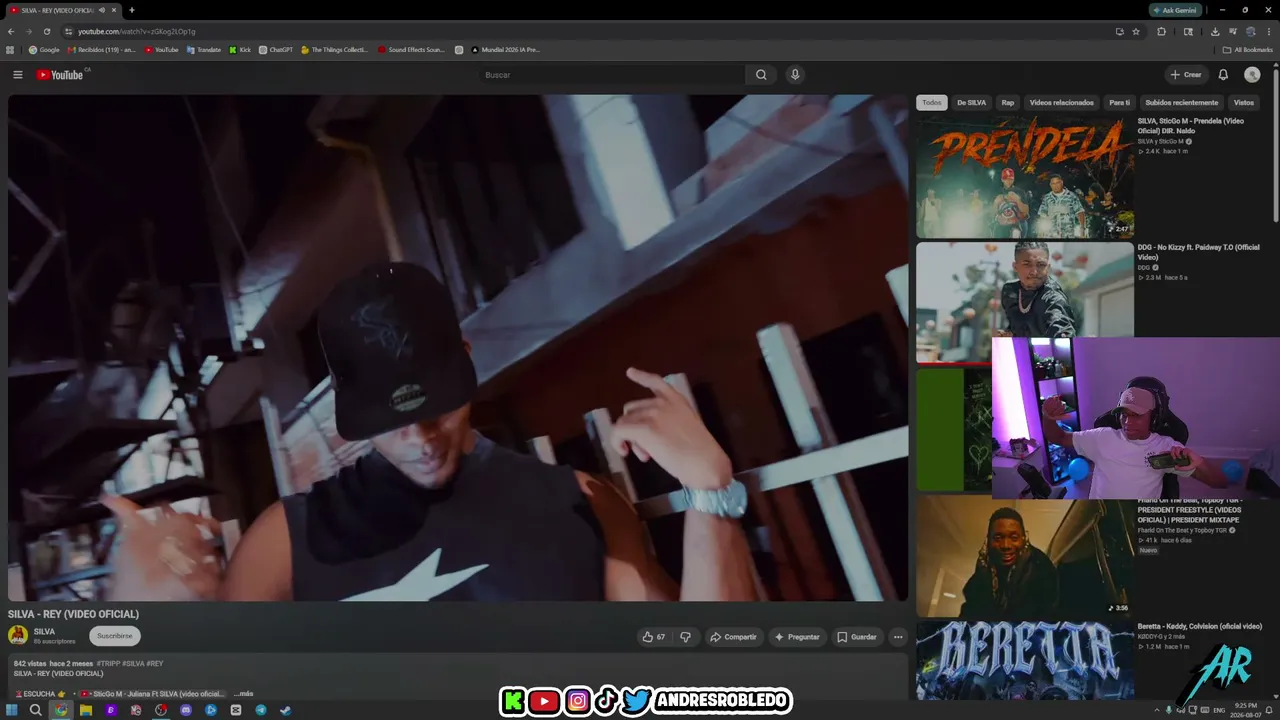The width and height of the screenshot is (1280, 720).
Task: Select the Rap filter chip
Action: pyautogui.click(x=1008, y=102)
